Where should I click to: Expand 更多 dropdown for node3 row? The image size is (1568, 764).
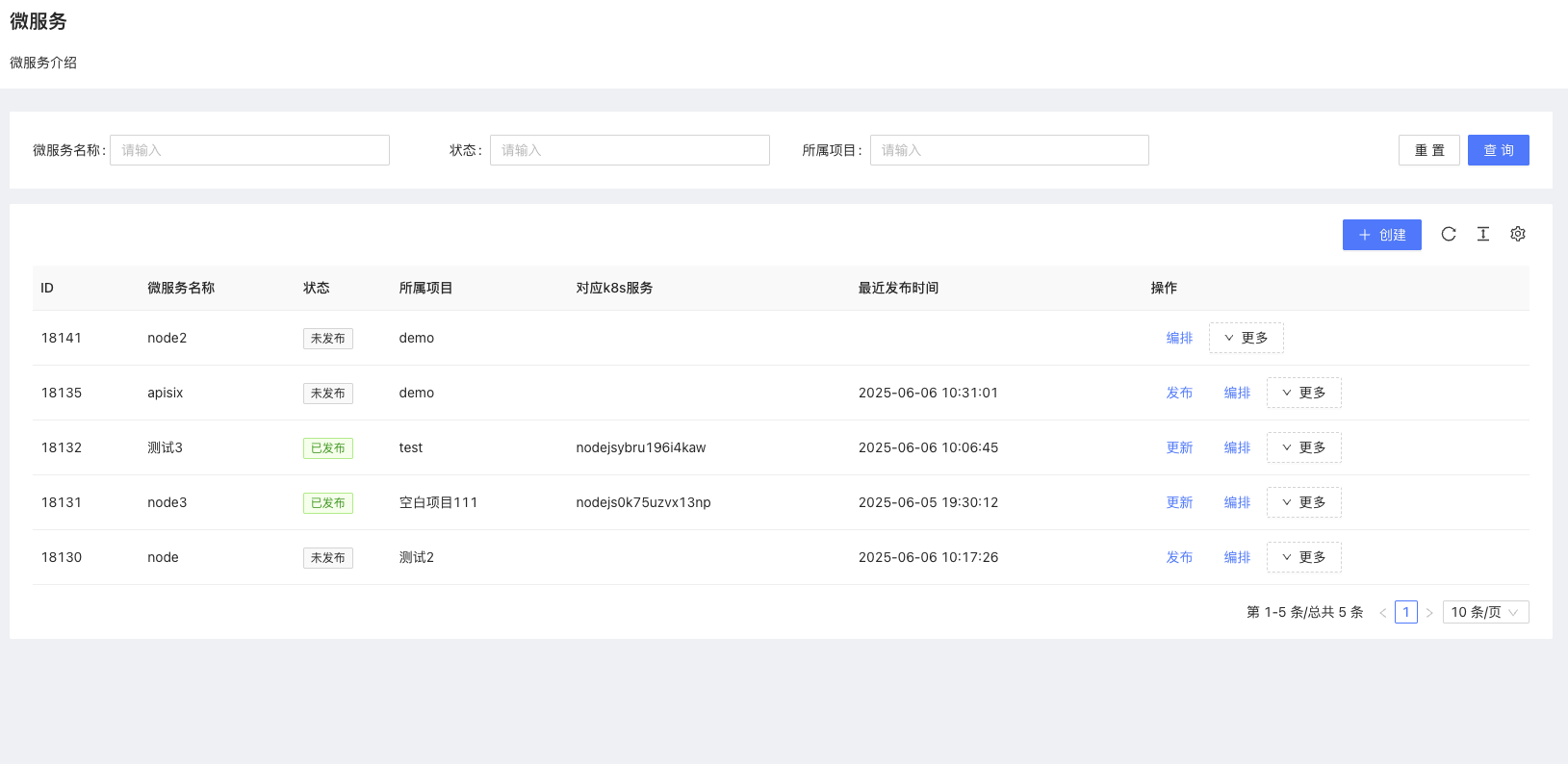tap(1304, 502)
